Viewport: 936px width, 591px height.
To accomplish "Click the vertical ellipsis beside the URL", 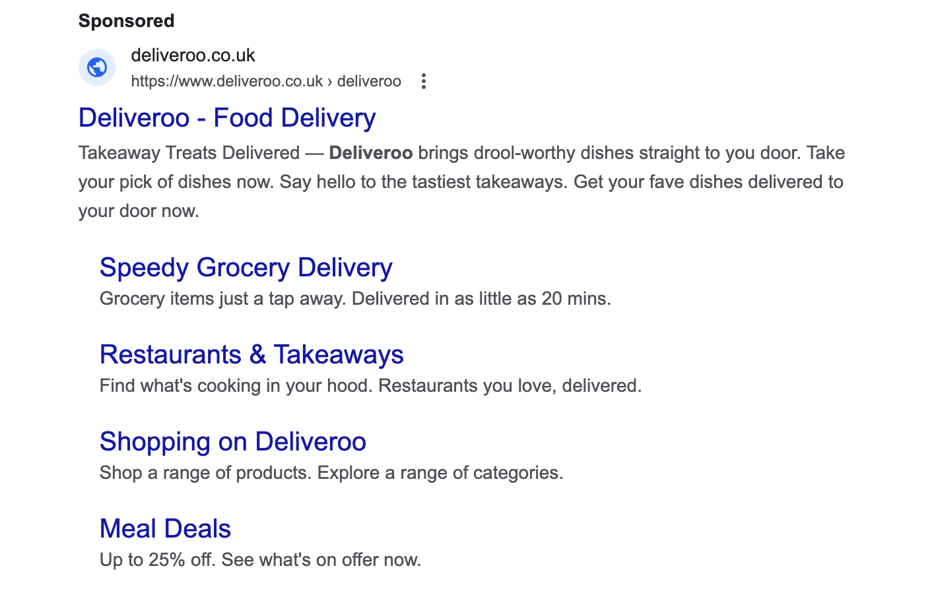I will [x=423, y=81].
